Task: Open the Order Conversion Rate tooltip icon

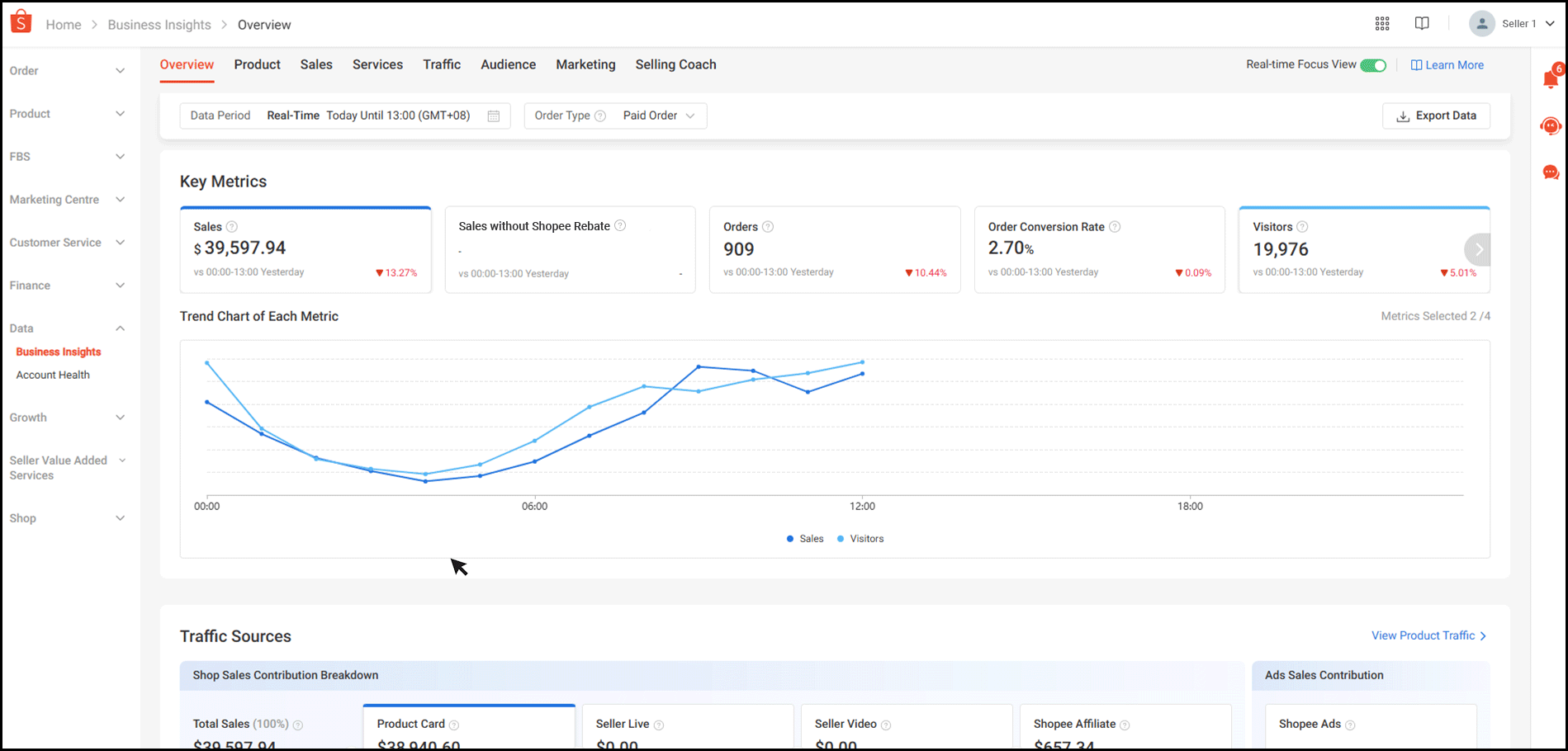Action: (1115, 225)
